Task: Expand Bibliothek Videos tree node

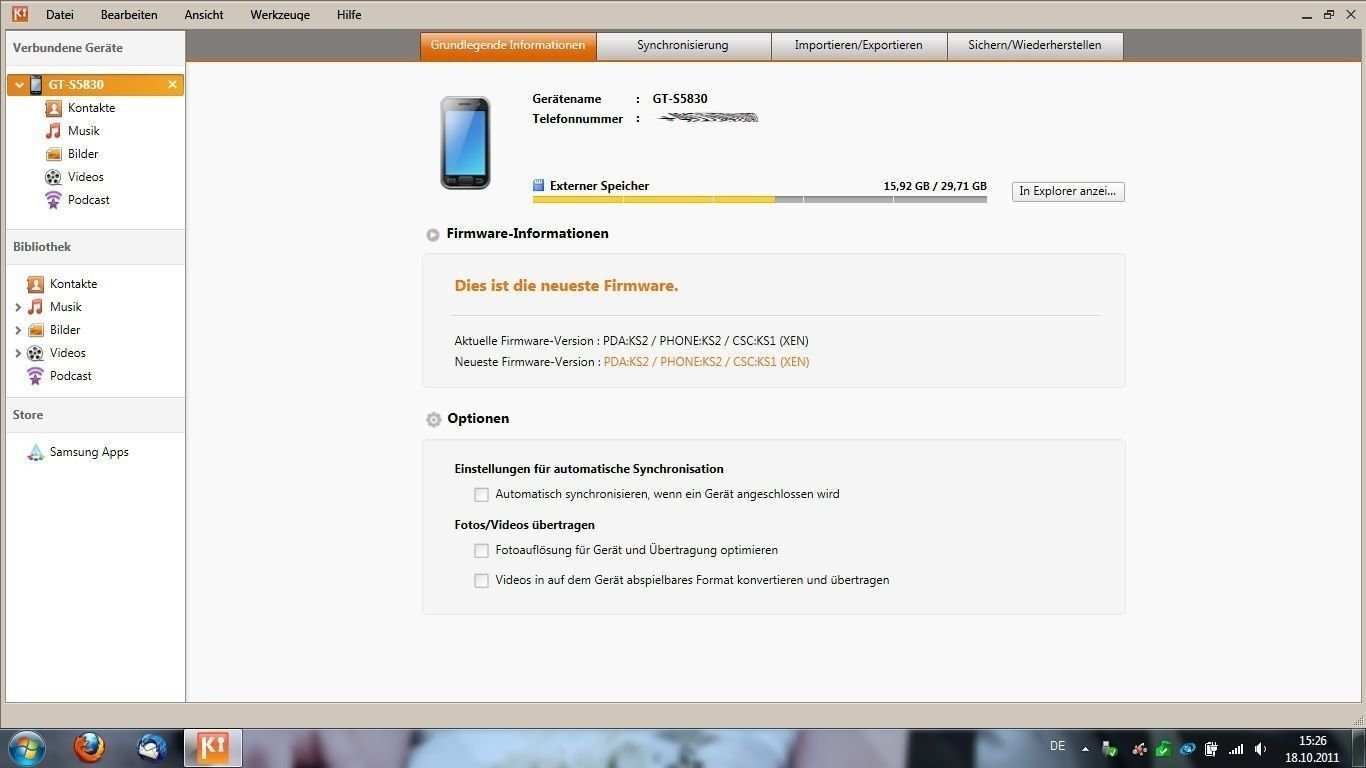Action: click(18, 353)
